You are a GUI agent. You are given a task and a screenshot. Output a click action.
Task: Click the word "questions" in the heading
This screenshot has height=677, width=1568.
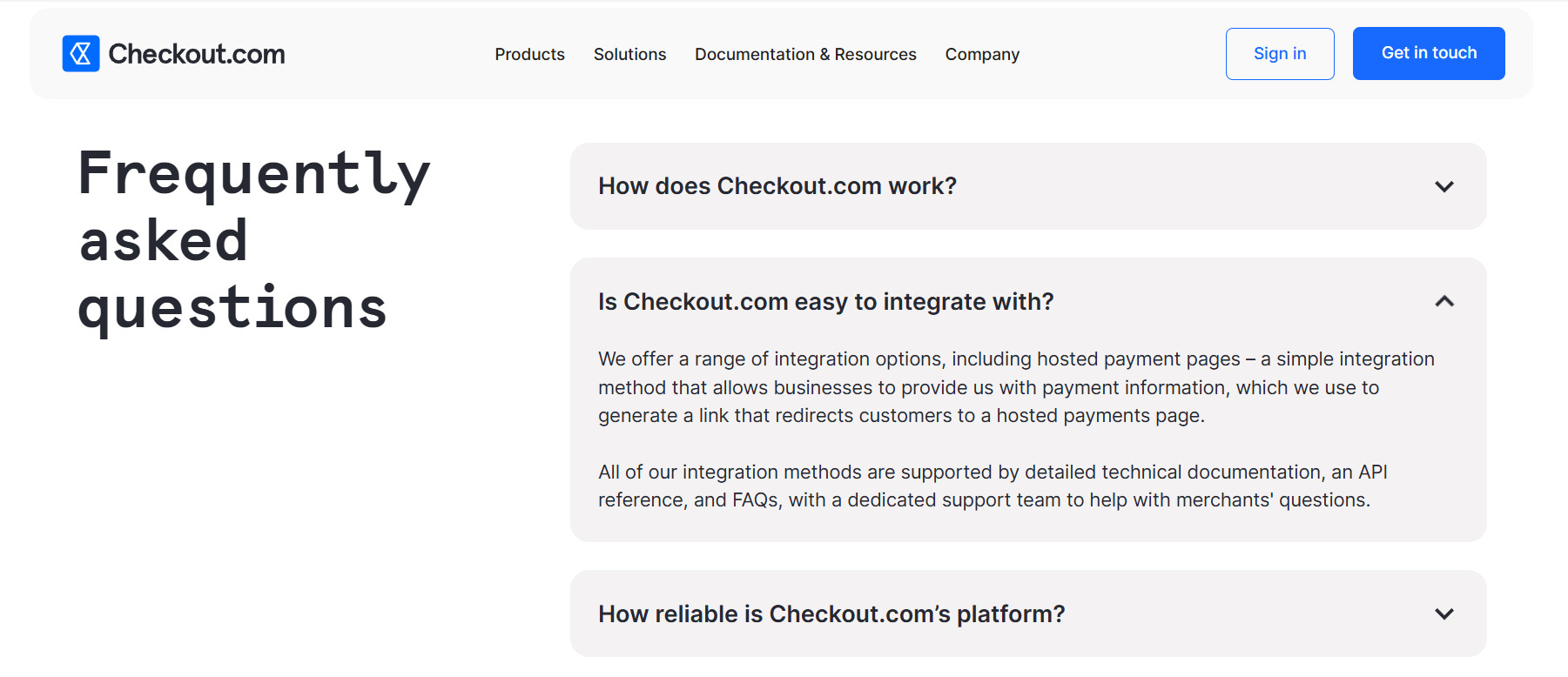(232, 309)
